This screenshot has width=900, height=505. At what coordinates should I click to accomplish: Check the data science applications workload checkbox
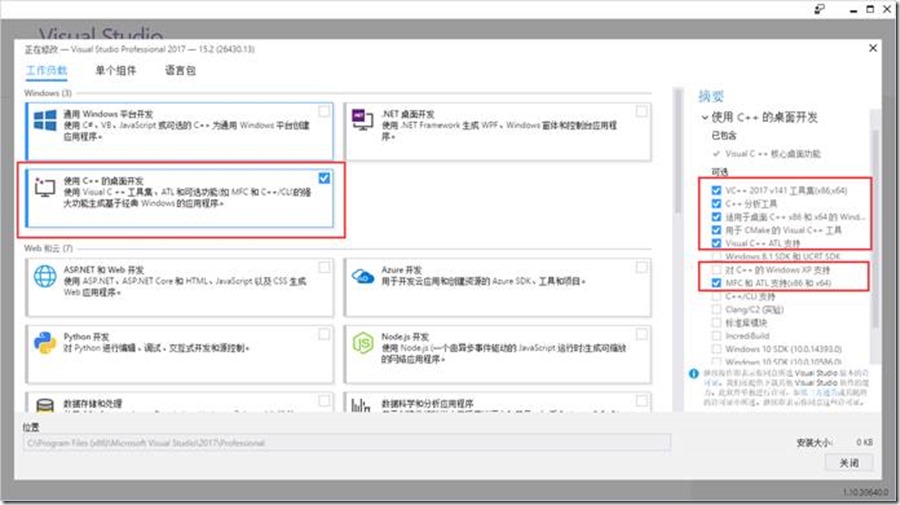pos(642,401)
